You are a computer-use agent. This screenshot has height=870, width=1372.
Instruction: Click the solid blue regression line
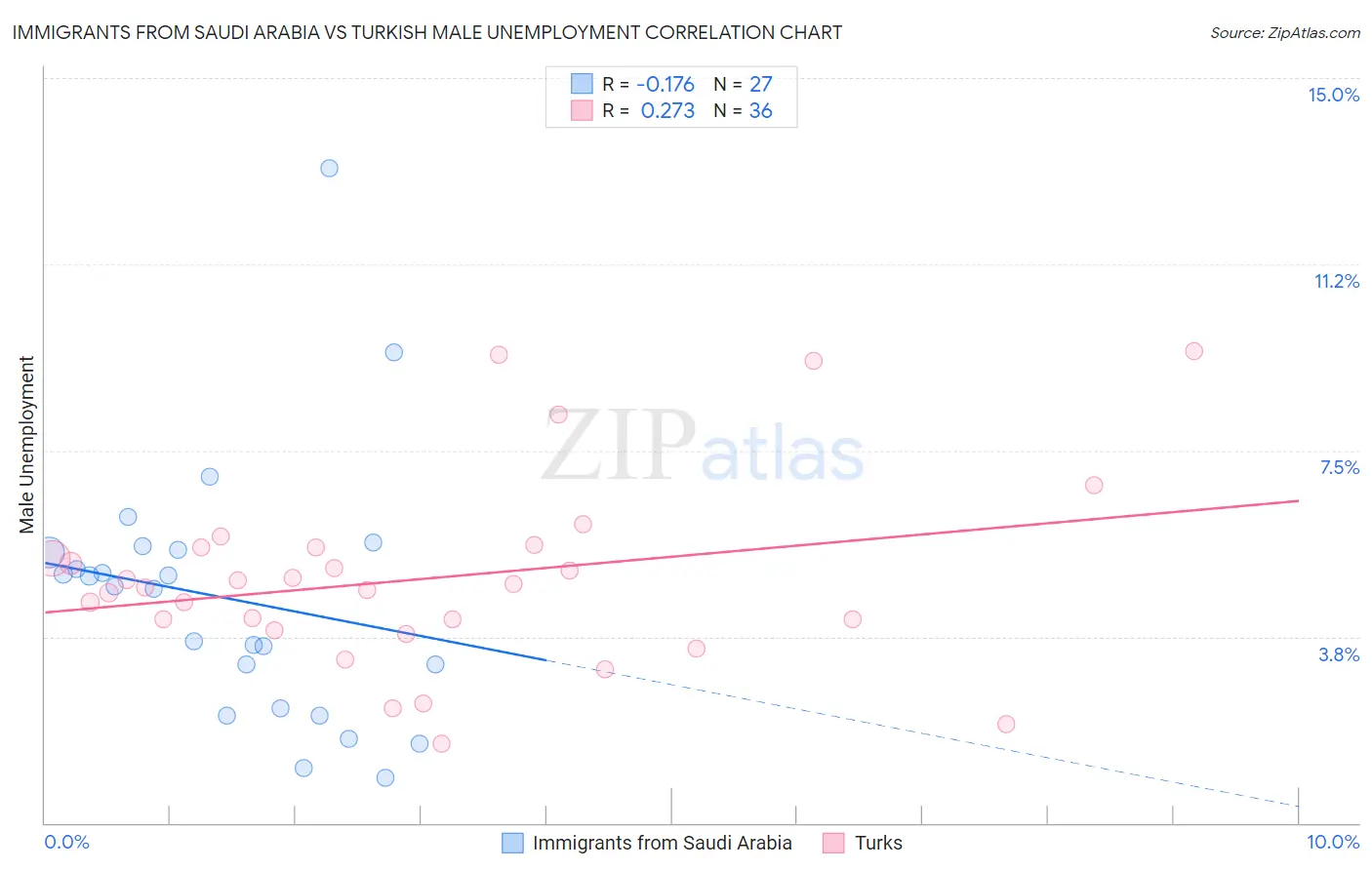point(295,612)
